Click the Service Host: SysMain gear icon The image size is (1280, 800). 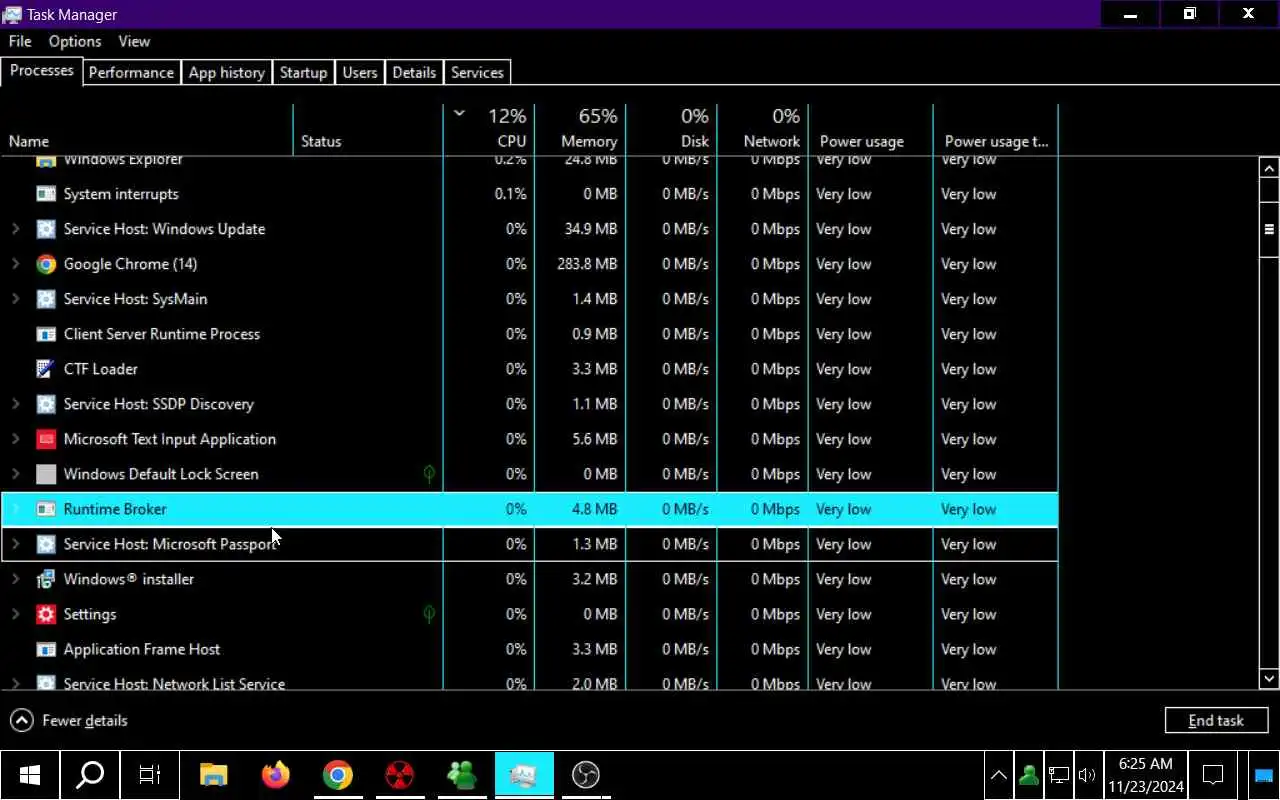click(x=46, y=299)
